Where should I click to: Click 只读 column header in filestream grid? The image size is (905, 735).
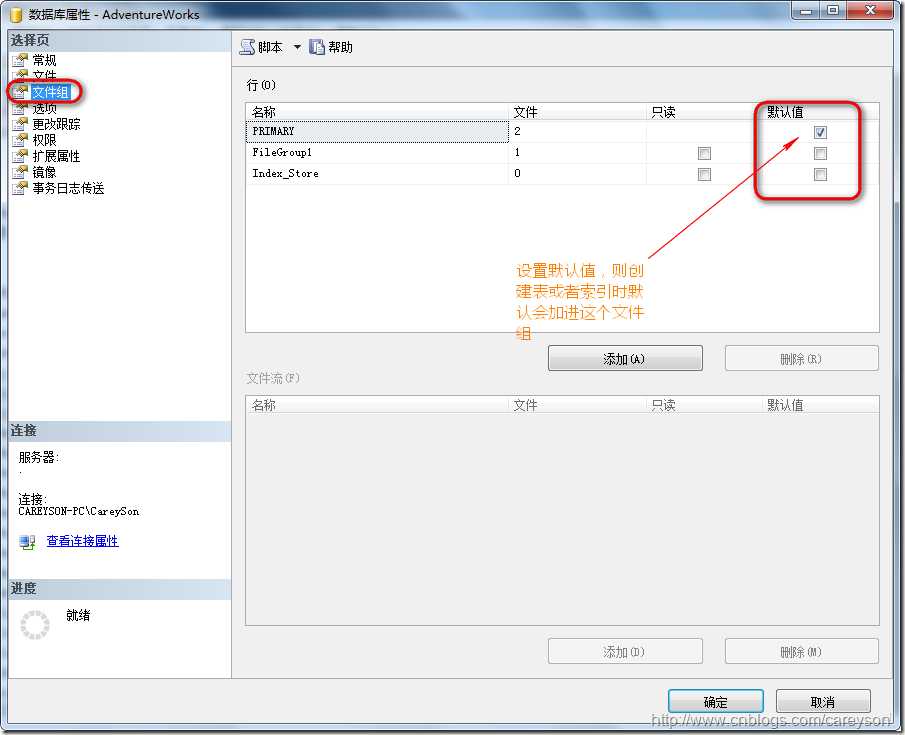point(704,405)
